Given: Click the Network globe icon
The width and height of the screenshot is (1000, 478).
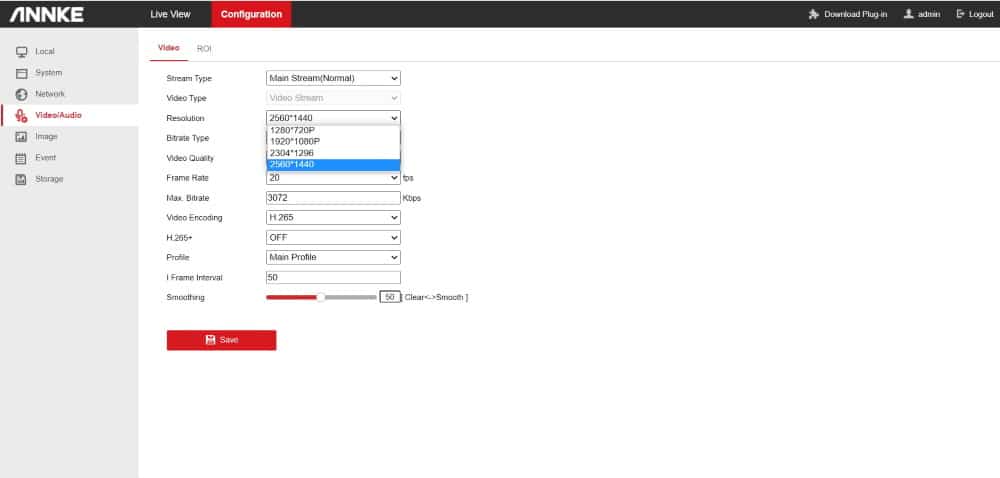Looking at the screenshot, I should [x=21, y=94].
